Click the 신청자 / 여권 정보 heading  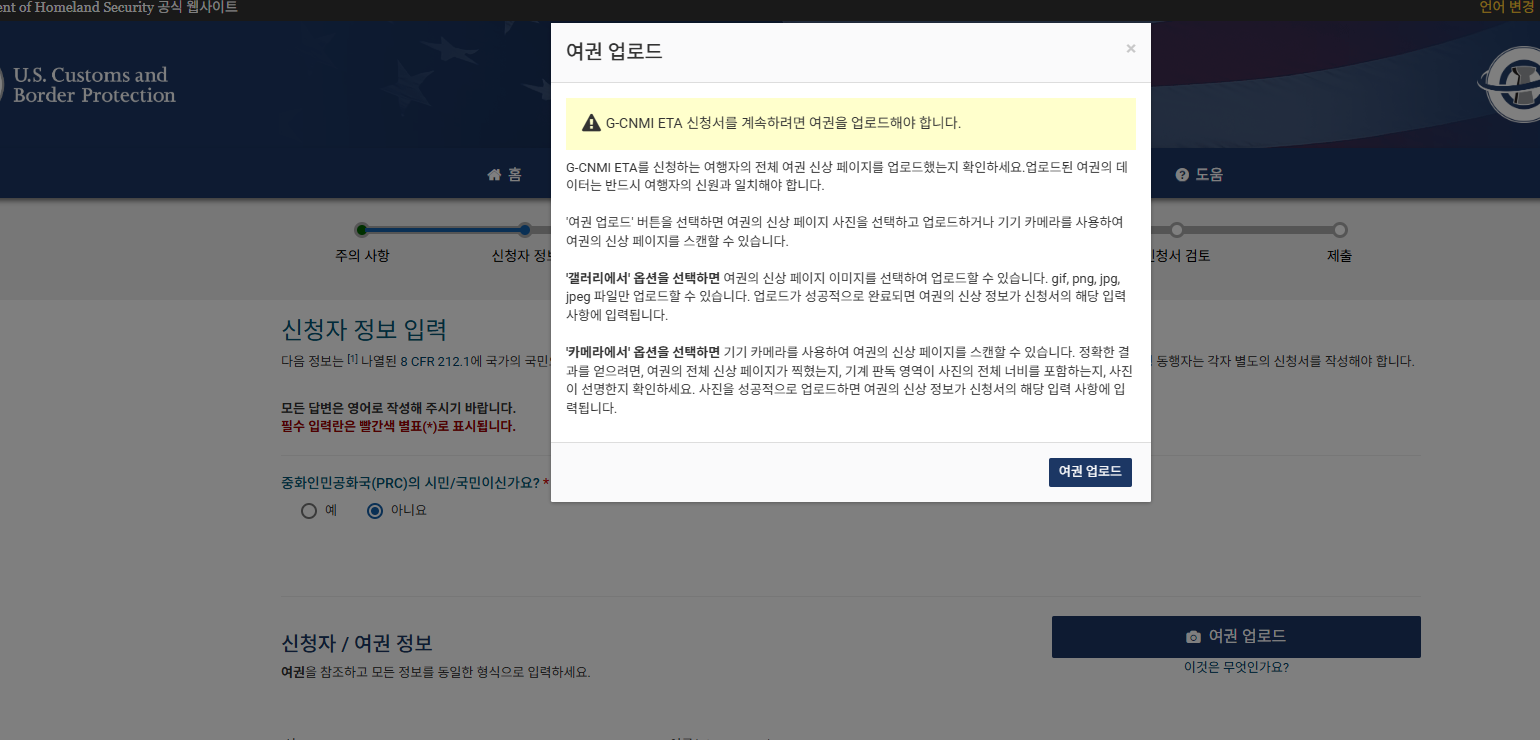tap(357, 643)
